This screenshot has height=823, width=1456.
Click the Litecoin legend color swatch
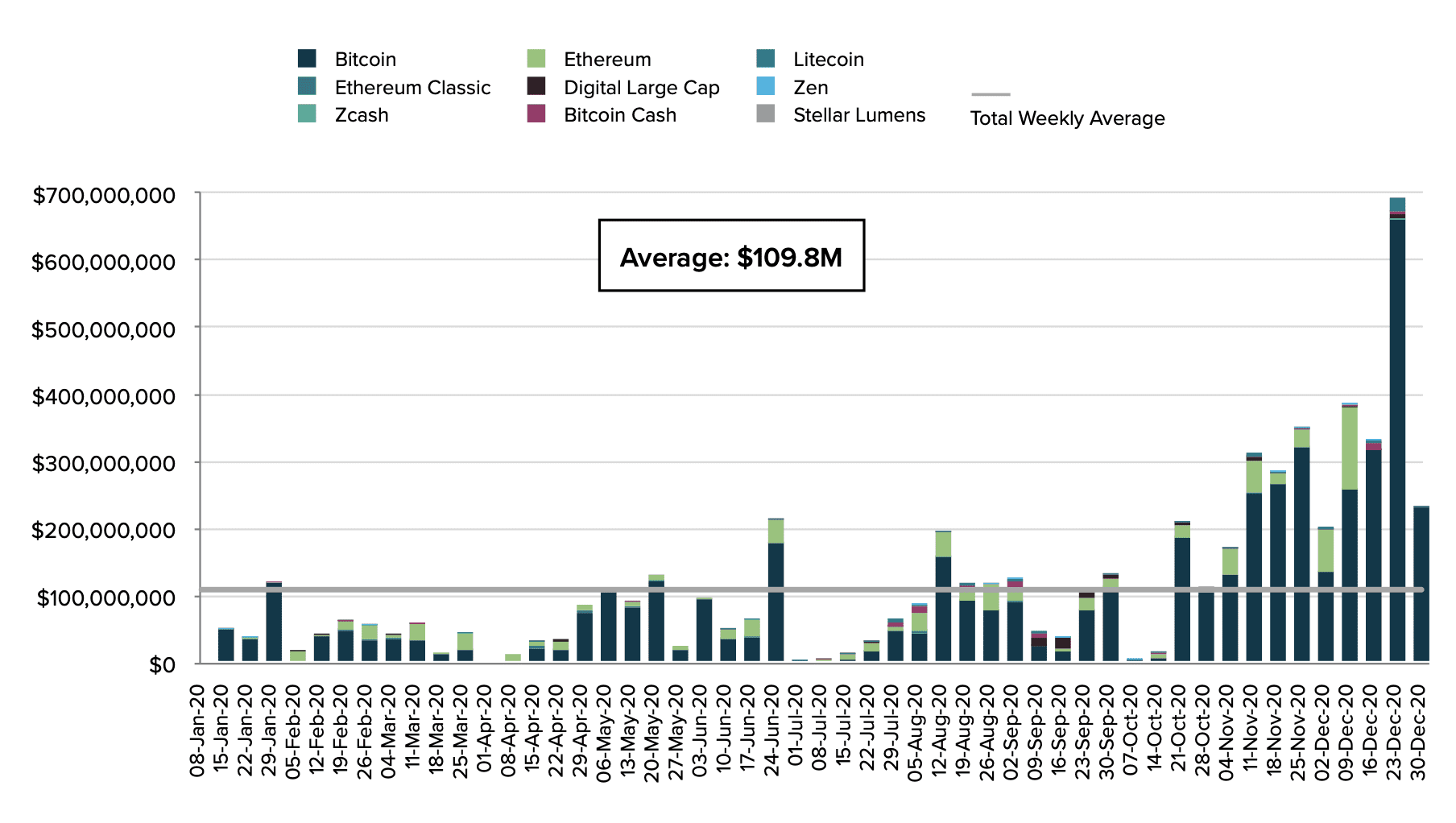766,59
